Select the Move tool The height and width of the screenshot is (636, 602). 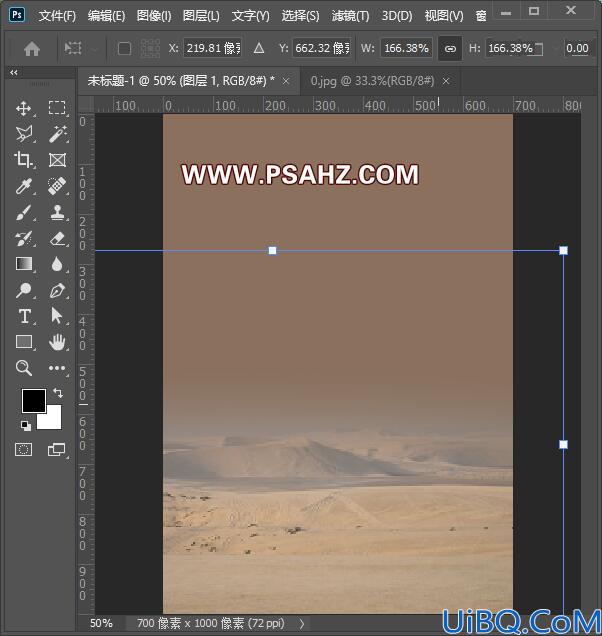[x=24, y=108]
